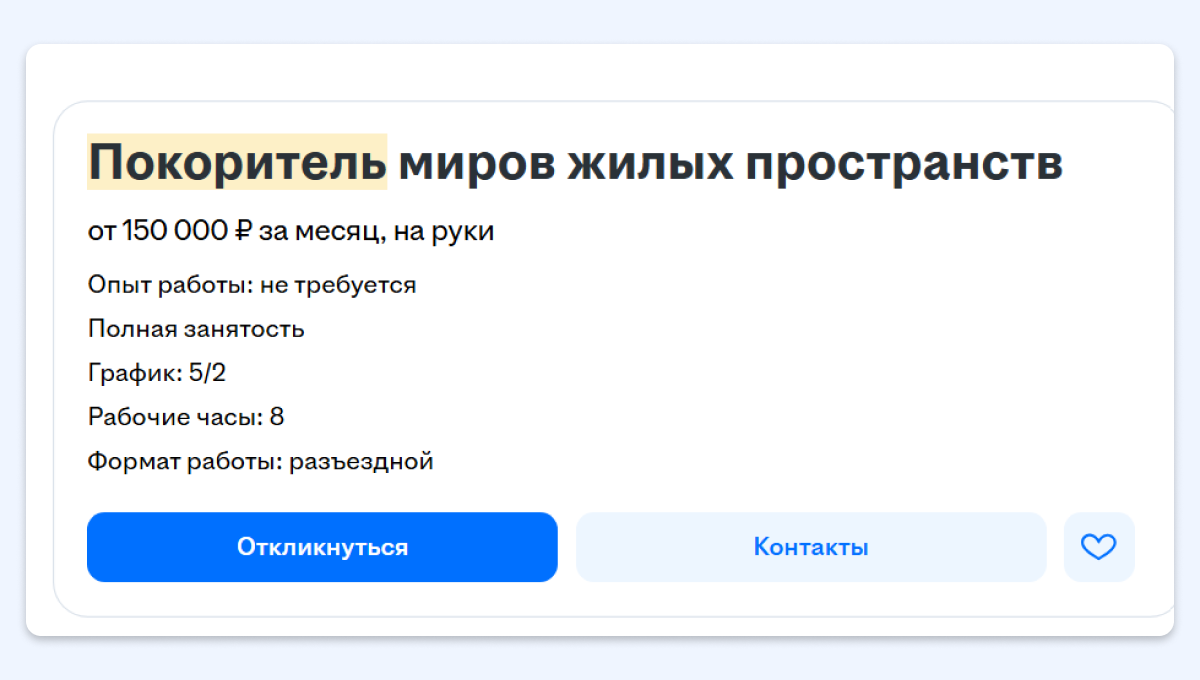The height and width of the screenshot is (680, 1200).
Task: Open the Контакты button
Action: (810, 547)
